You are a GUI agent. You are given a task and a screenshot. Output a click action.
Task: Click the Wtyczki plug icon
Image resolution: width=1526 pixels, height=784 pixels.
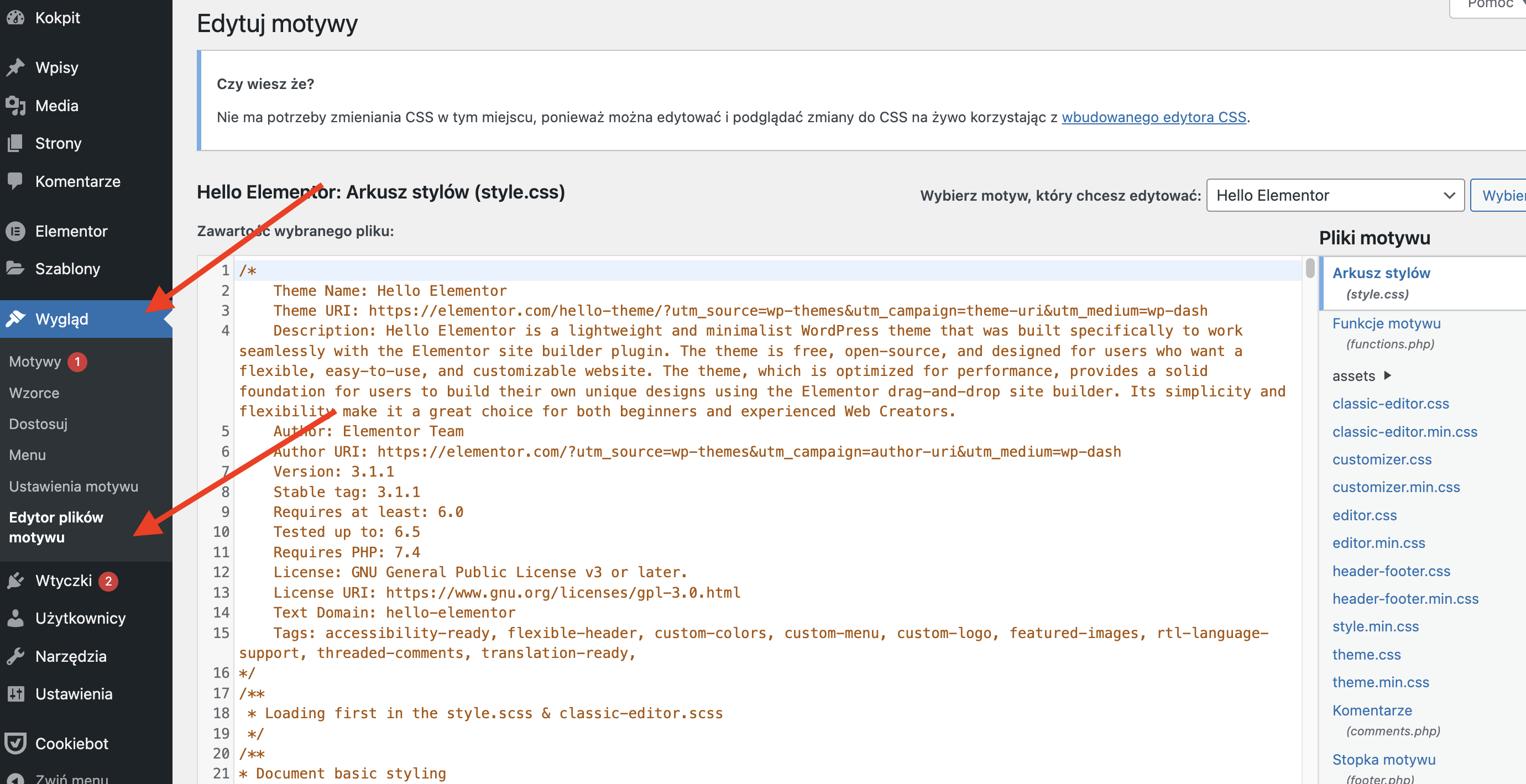[15, 581]
